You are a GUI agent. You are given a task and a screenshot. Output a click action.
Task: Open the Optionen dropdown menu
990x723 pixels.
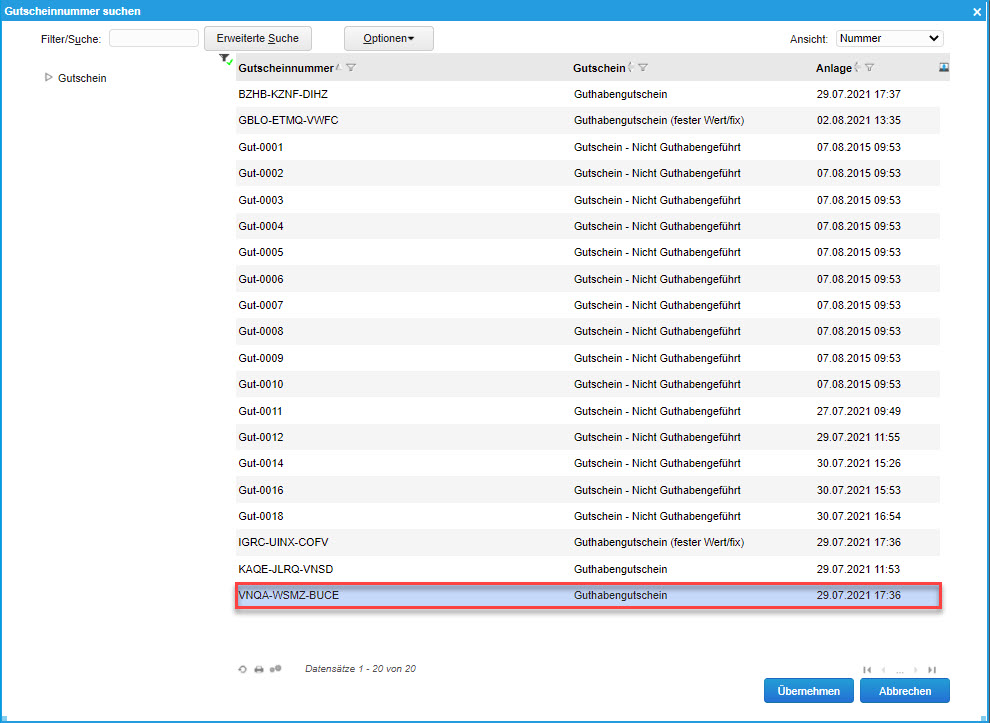389,39
